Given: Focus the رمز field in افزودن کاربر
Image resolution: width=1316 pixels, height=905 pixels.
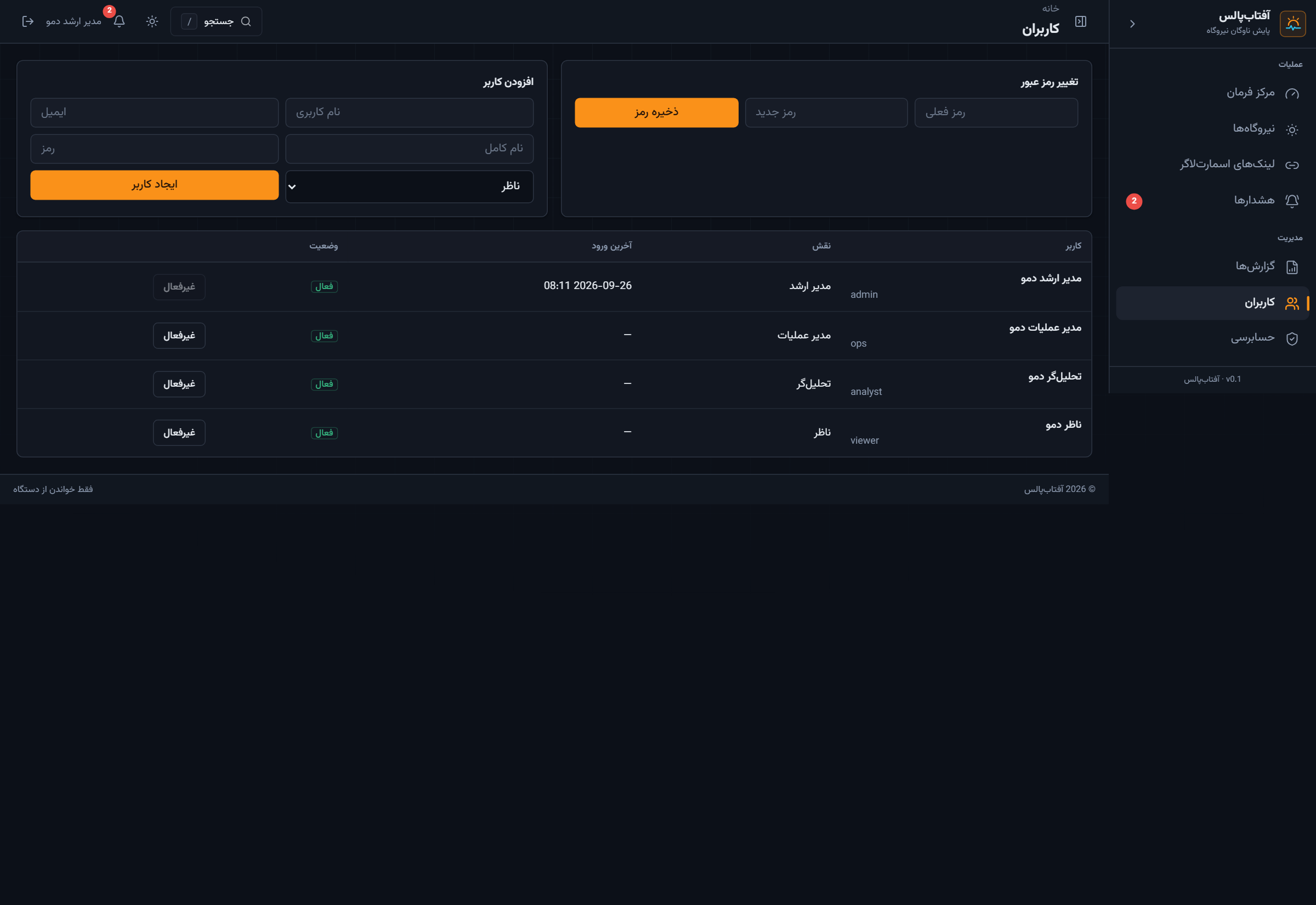Looking at the screenshot, I should point(154,149).
